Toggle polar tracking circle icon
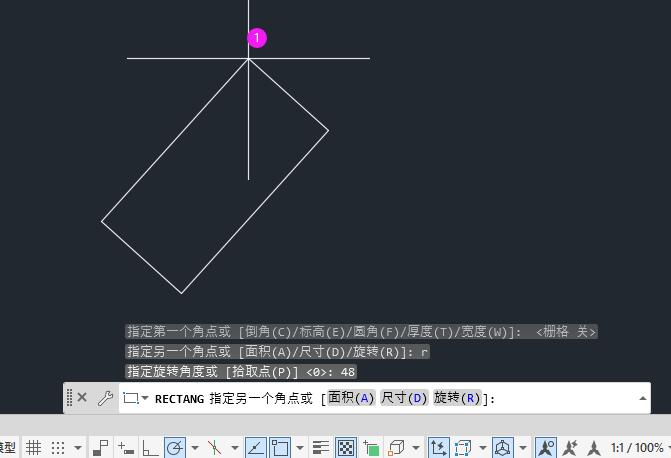This screenshot has height=458, width=671. (175, 448)
